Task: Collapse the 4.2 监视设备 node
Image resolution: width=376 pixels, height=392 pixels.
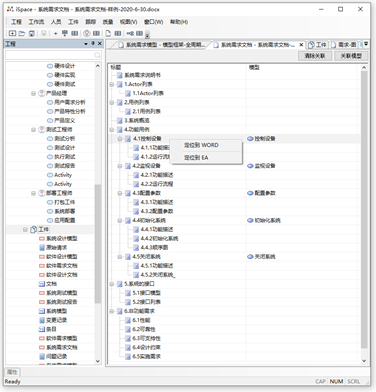Action: click(120, 166)
